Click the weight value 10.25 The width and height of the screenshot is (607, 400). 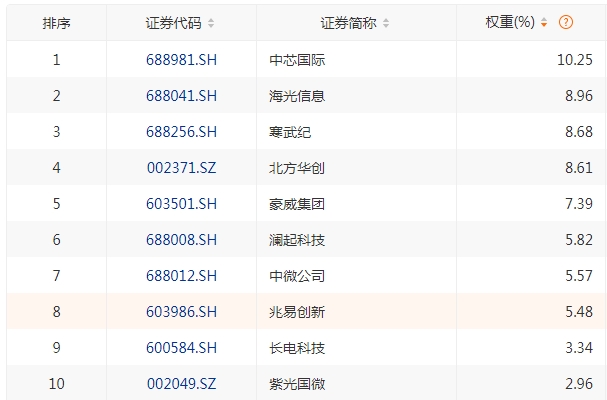(x=575, y=60)
